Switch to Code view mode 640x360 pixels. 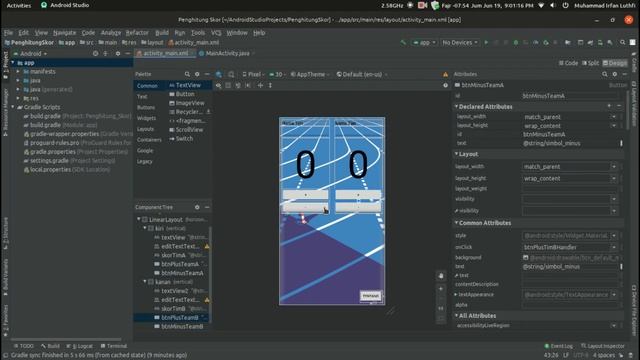(x=569, y=63)
